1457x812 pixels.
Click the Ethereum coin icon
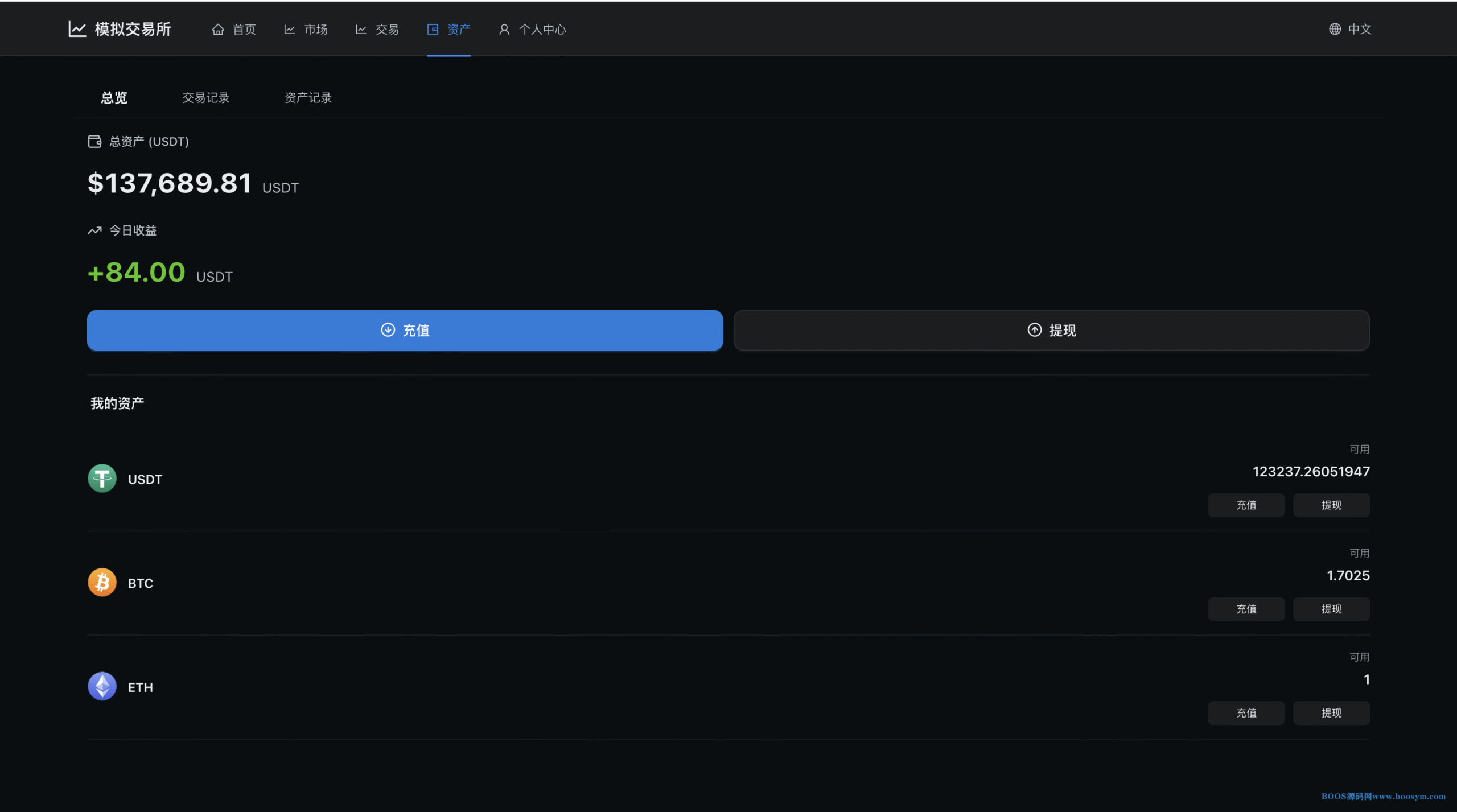point(102,686)
